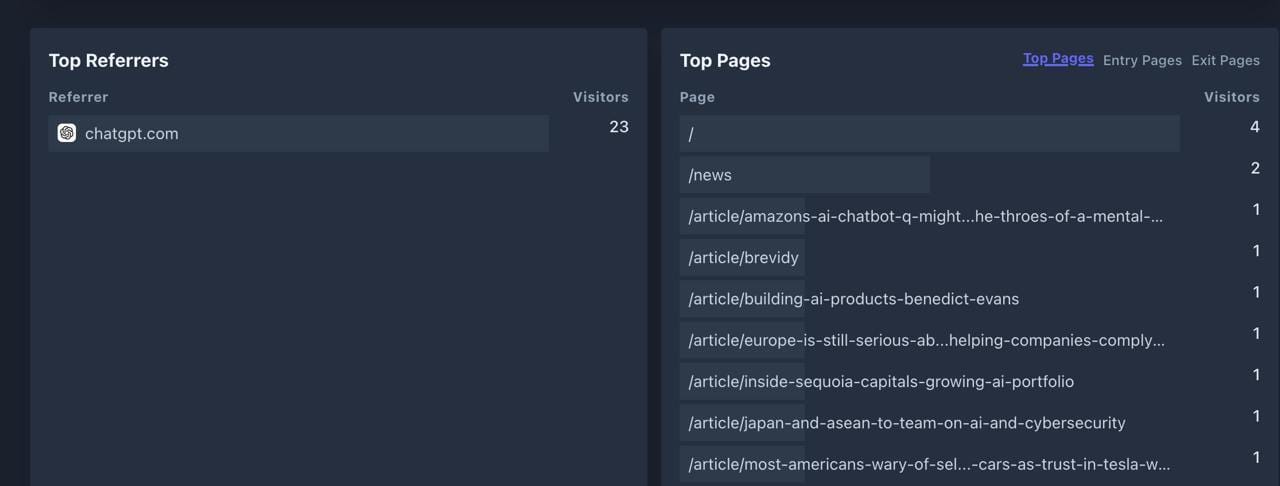The width and height of the screenshot is (1280, 486).
Task: Open the chatgpt.com referrer entry
Action: tap(131, 134)
